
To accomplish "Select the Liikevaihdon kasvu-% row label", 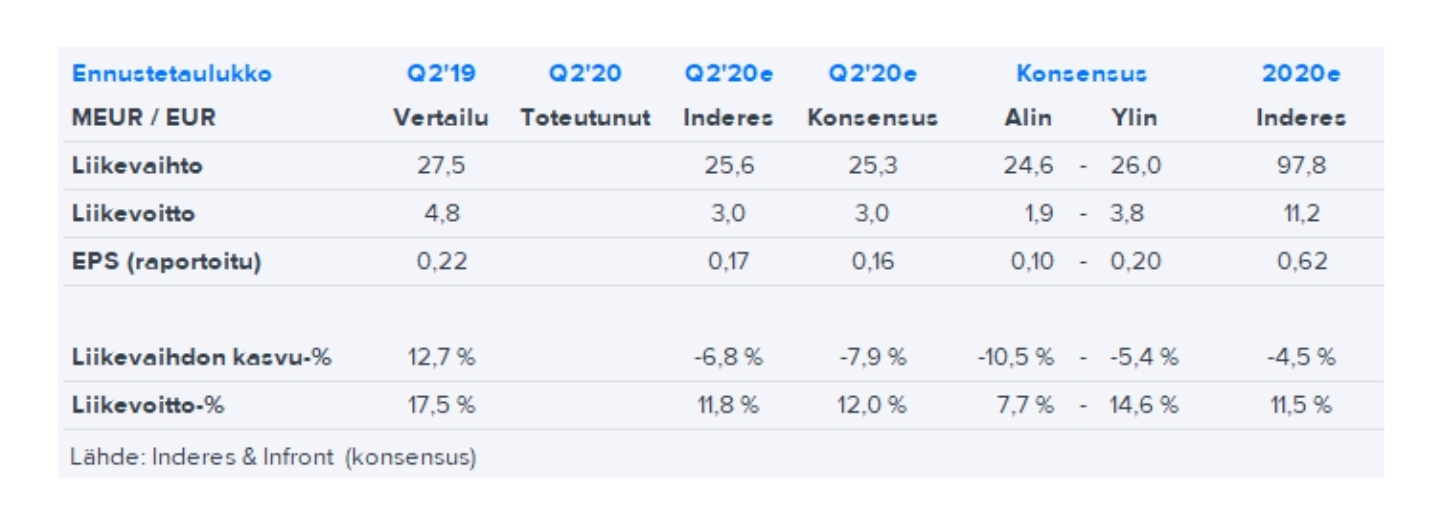I will 201,357.
